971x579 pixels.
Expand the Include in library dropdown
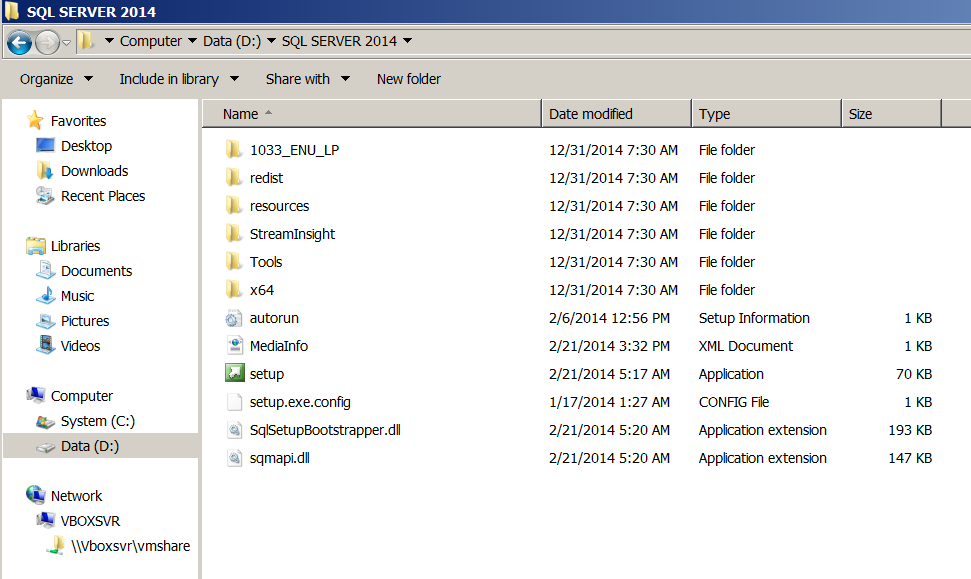(x=179, y=79)
